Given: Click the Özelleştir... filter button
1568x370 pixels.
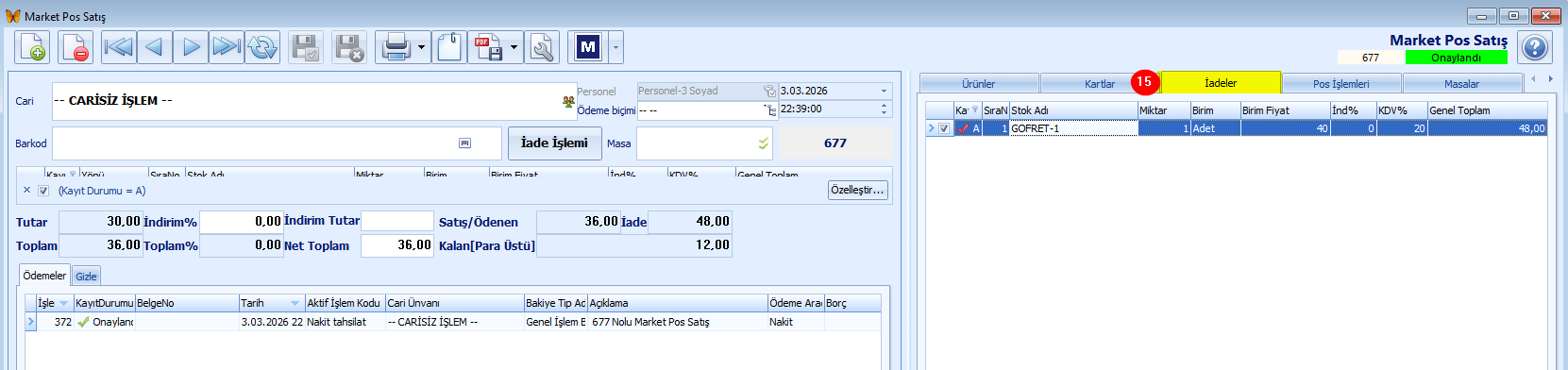Looking at the screenshot, I should 858,190.
